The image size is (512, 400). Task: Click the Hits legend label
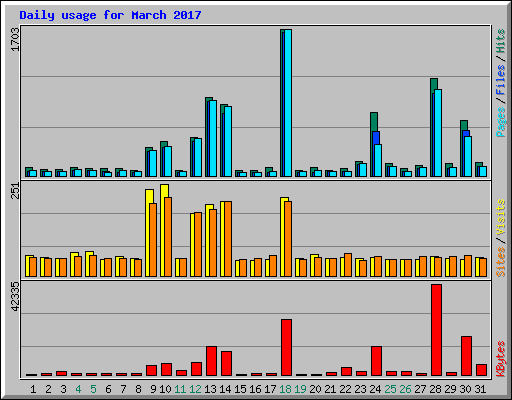click(x=500, y=41)
